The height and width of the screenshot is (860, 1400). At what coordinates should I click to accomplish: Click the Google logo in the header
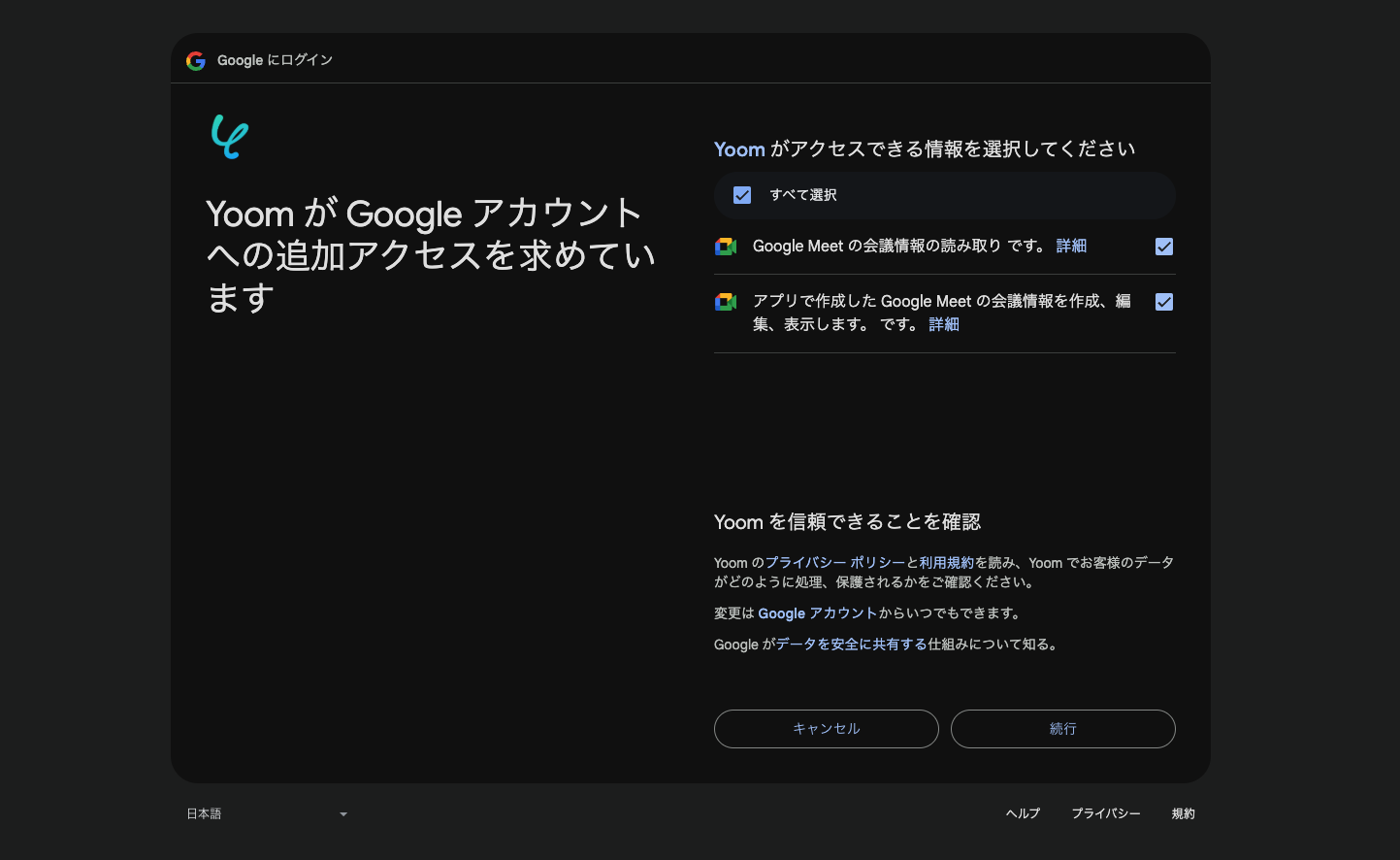(196, 61)
